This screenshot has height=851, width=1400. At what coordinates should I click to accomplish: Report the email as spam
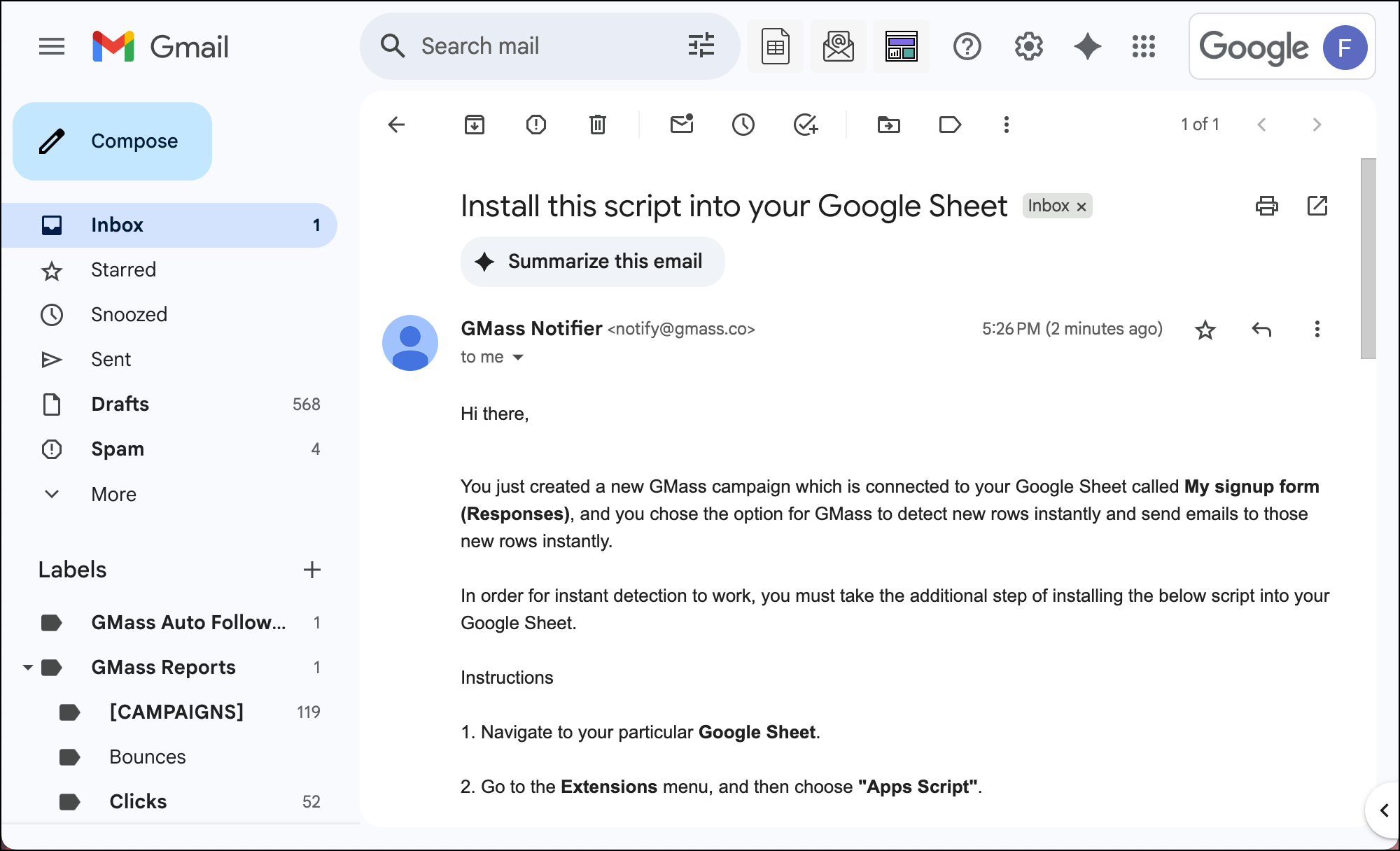(x=536, y=125)
